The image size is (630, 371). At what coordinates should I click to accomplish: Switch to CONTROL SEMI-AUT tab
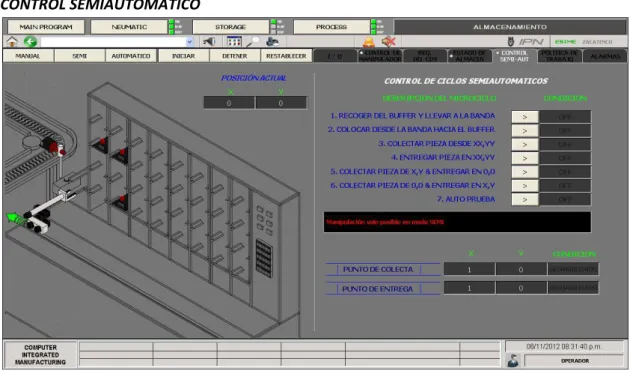[x=514, y=56]
